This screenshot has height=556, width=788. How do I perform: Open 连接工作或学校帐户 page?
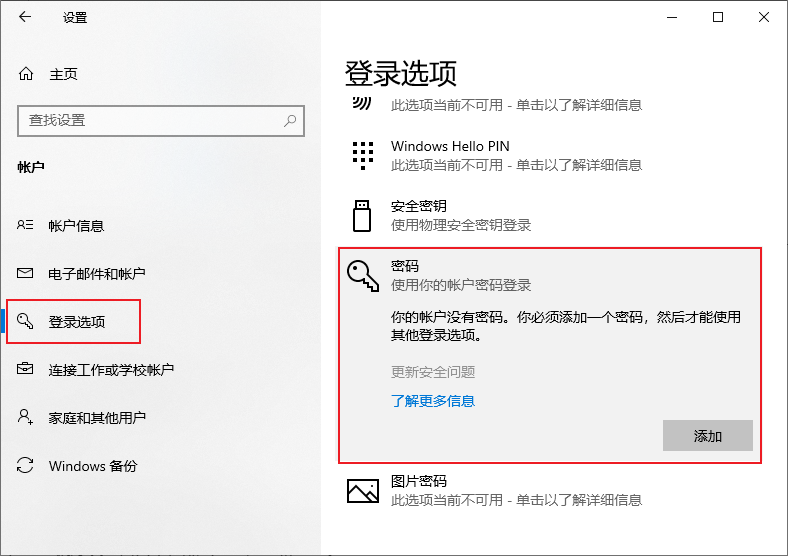(111, 370)
